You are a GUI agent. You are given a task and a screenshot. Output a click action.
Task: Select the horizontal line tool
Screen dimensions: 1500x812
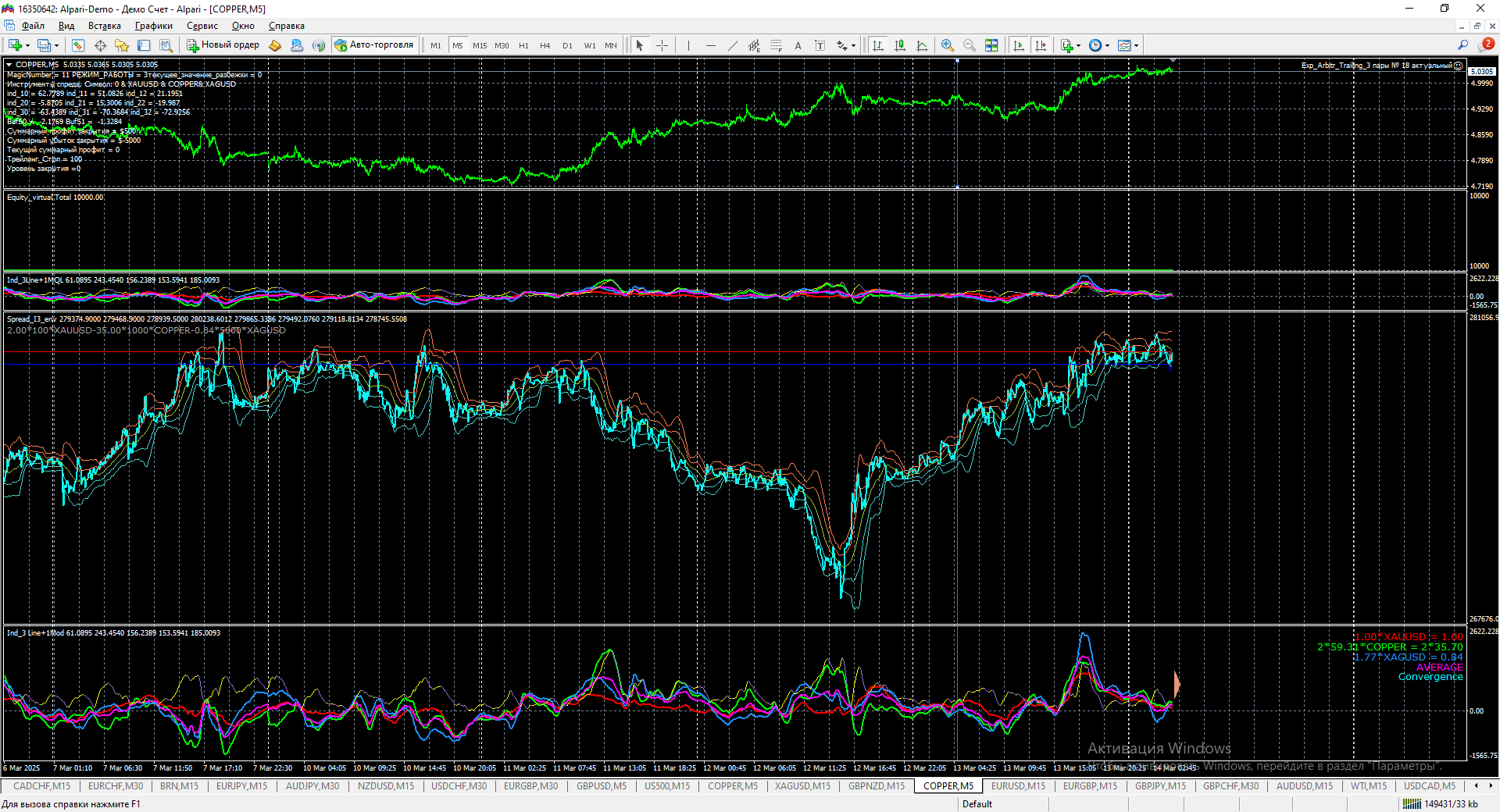point(710,45)
